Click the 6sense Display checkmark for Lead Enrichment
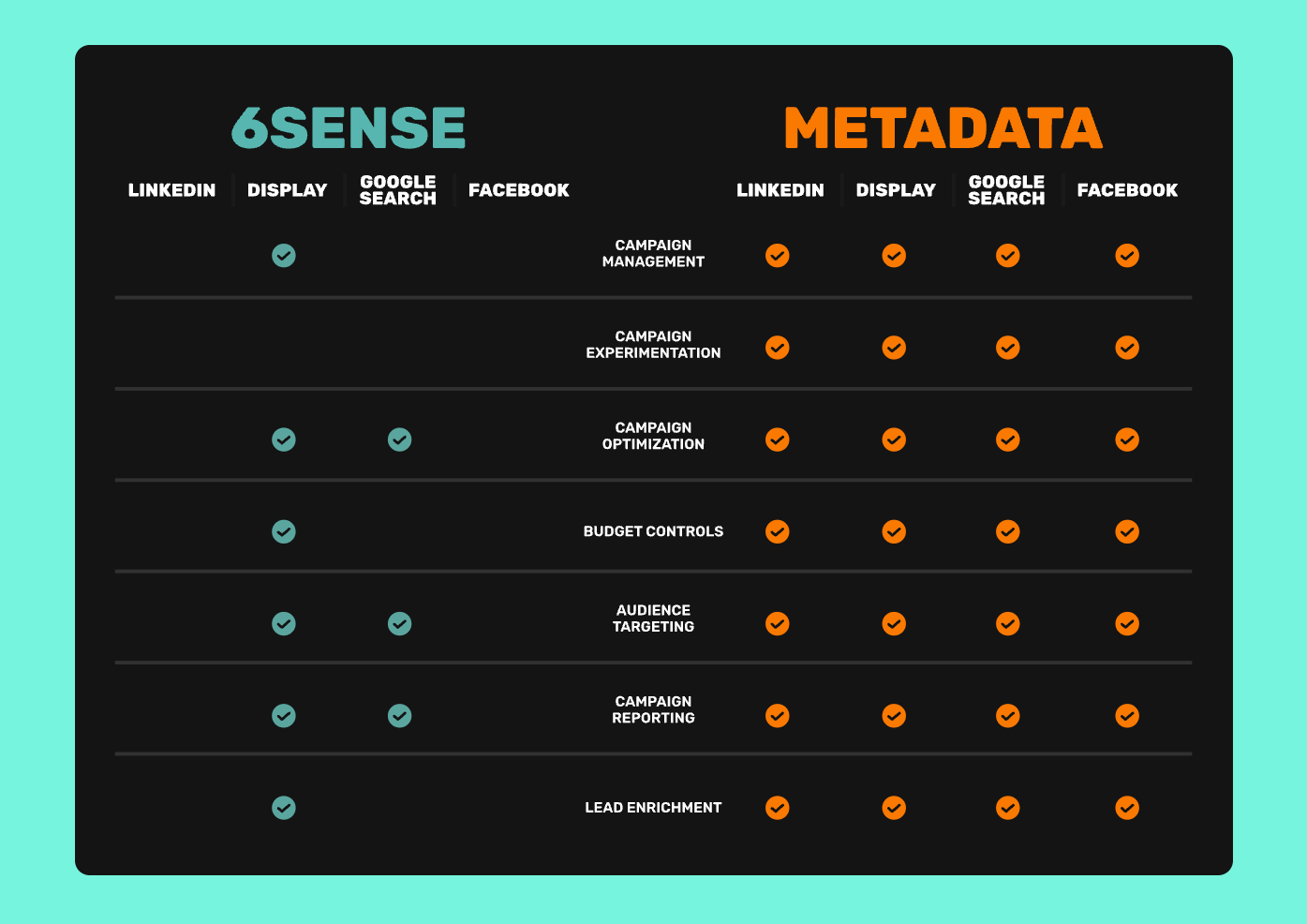Viewport: 1307px width, 924px height. [284, 807]
